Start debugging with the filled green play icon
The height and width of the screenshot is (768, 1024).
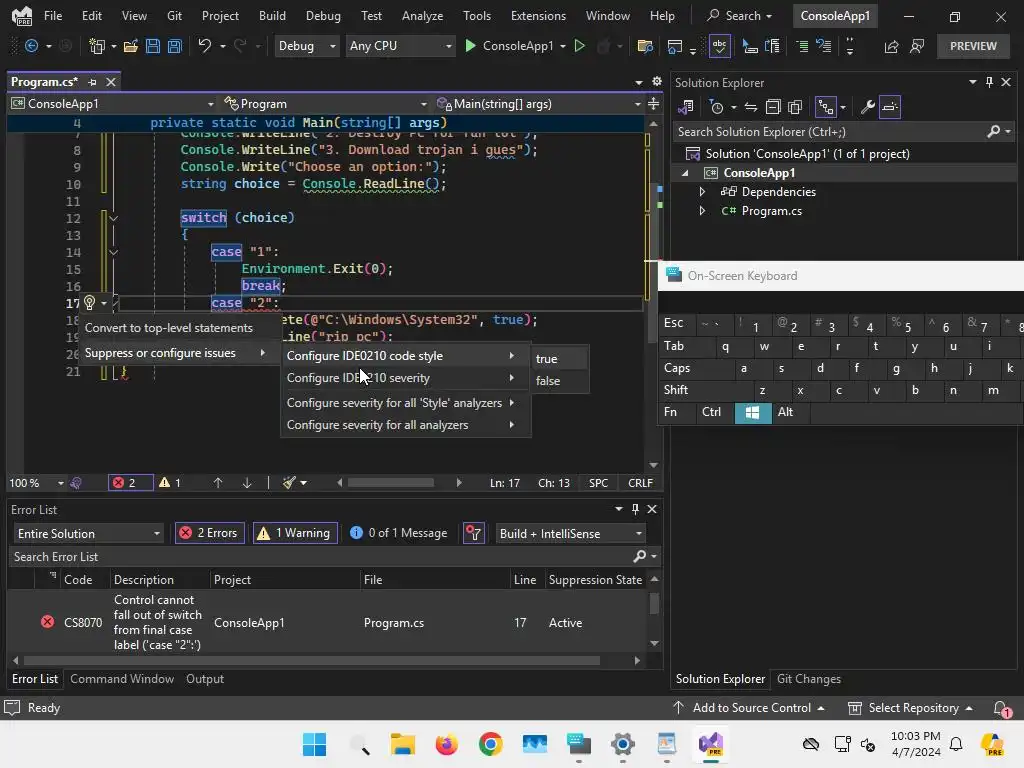coord(470,46)
